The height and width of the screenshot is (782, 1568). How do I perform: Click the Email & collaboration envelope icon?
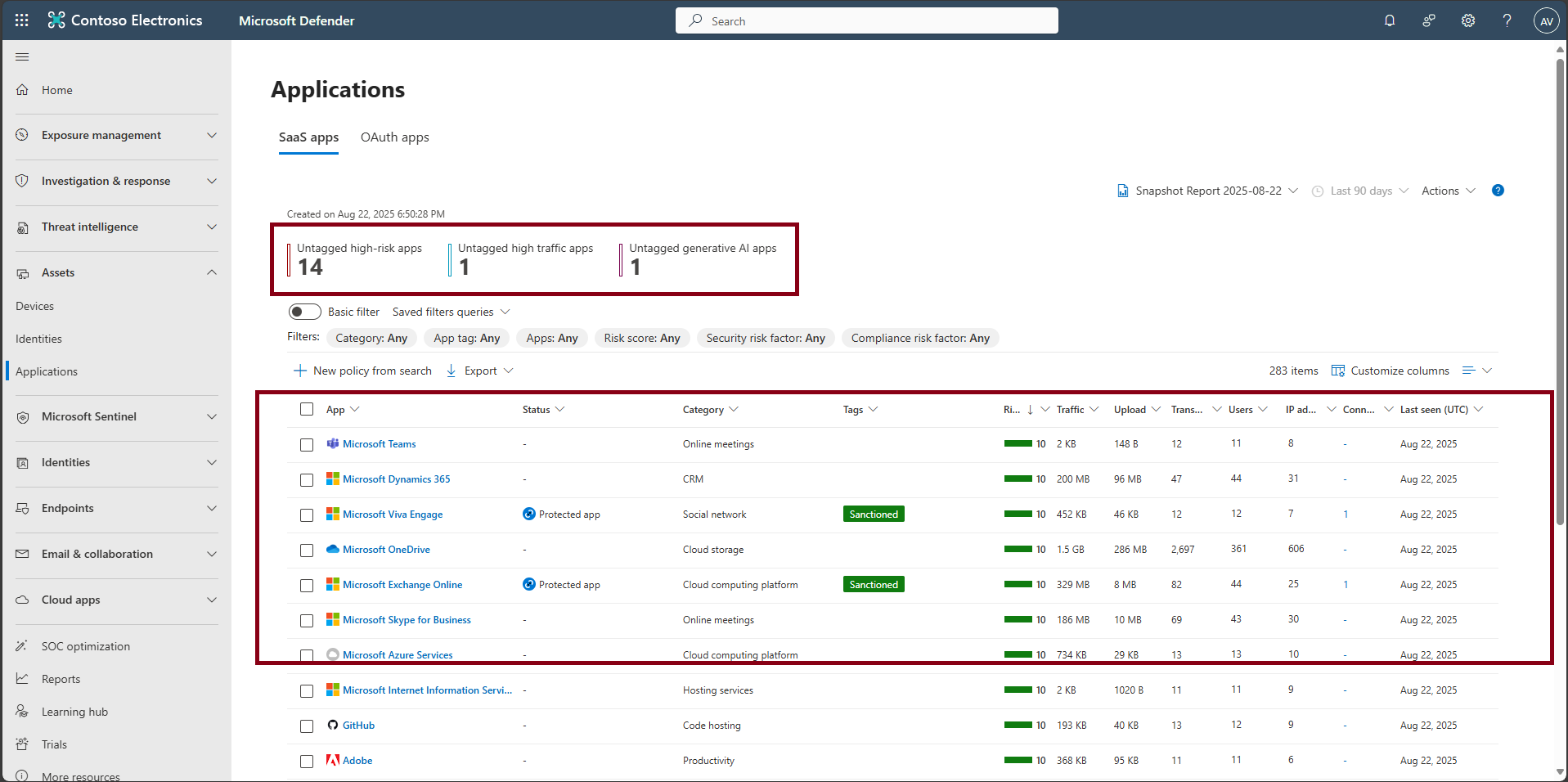pyautogui.click(x=22, y=554)
